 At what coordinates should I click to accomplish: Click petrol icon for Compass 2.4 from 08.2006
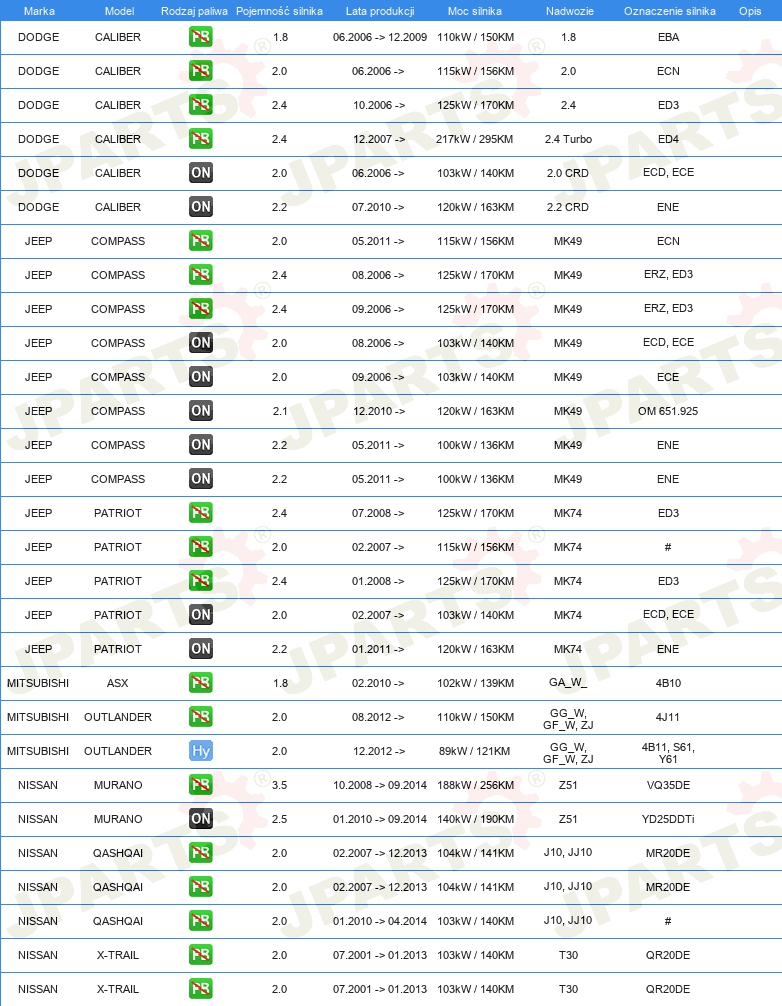[x=201, y=275]
